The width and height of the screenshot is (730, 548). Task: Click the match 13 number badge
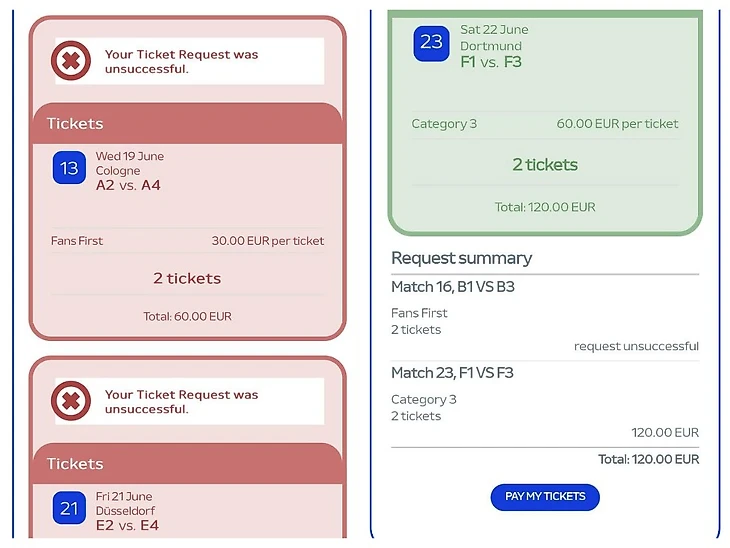69,168
